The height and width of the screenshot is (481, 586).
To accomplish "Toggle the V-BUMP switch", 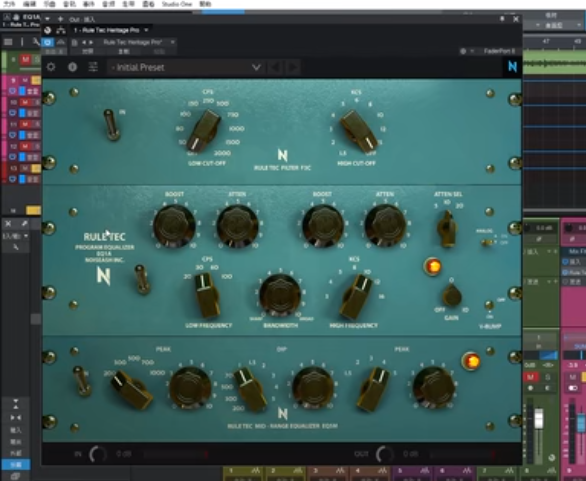I will 489,305.
